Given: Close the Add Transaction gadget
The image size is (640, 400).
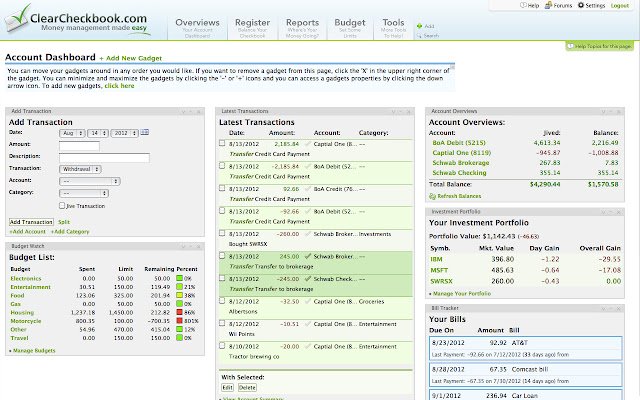Looking at the screenshot, I should 199,111.
